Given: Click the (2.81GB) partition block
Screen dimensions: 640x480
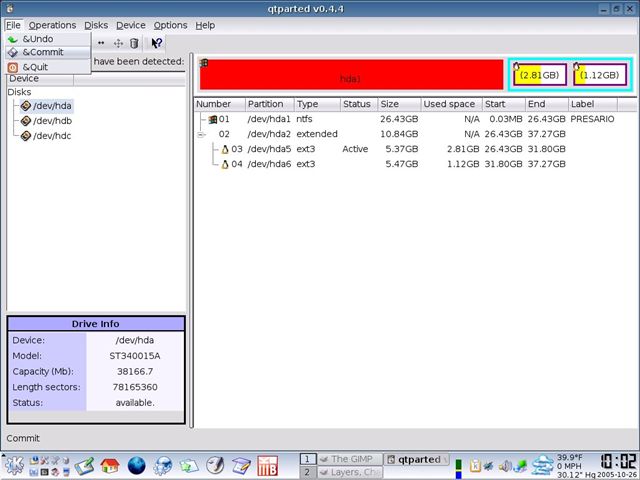Looking at the screenshot, I should tap(540, 75).
